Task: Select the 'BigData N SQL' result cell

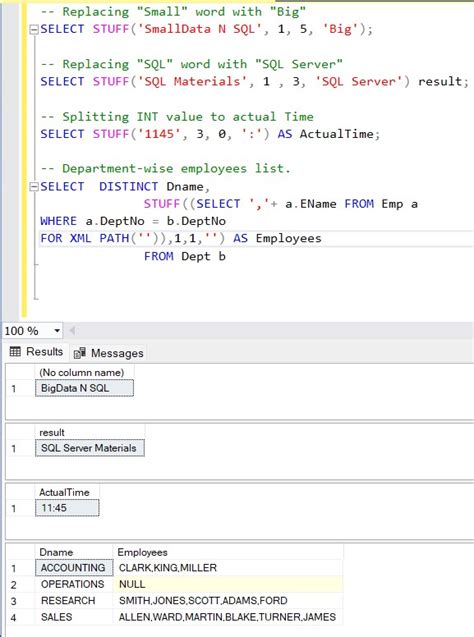Action: click(84, 388)
